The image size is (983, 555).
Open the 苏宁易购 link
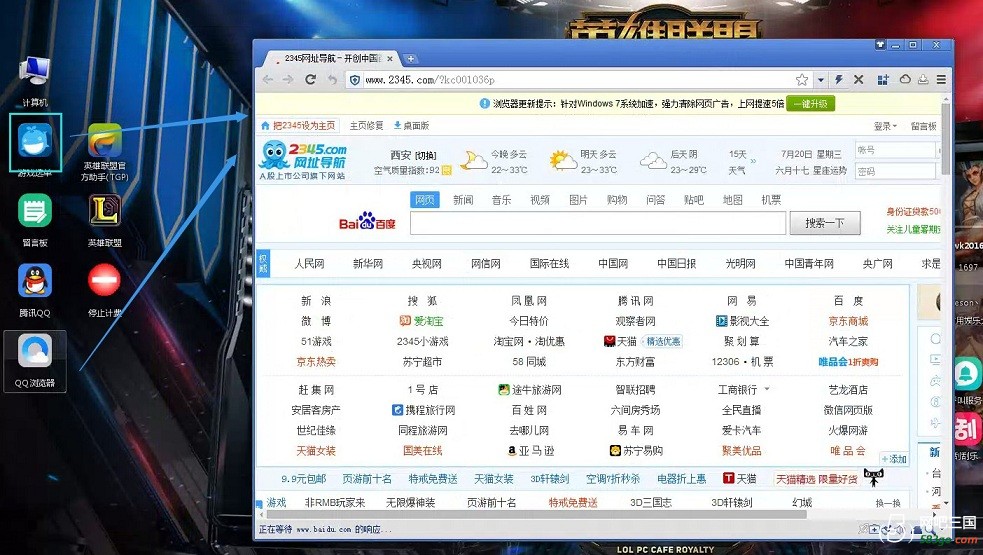tap(636, 450)
